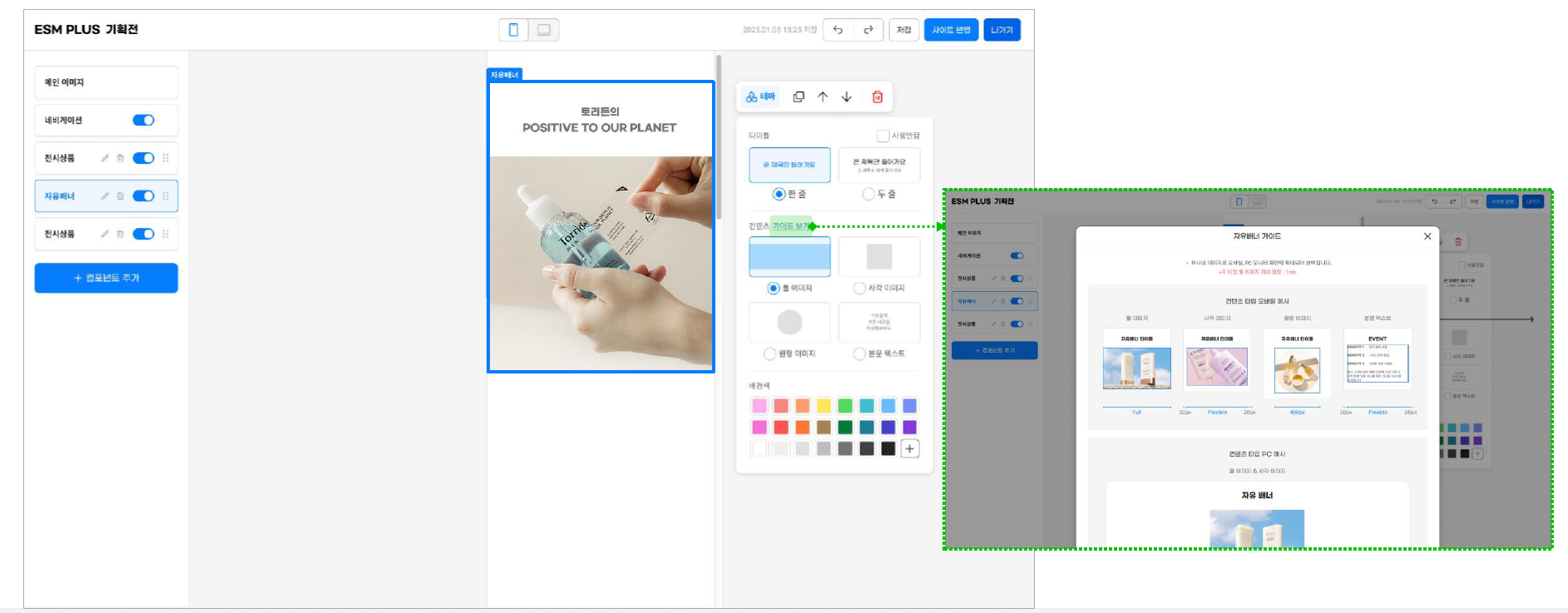Pick the brown background color swatch
1568x613 pixels.
pyautogui.click(x=824, y=428)
